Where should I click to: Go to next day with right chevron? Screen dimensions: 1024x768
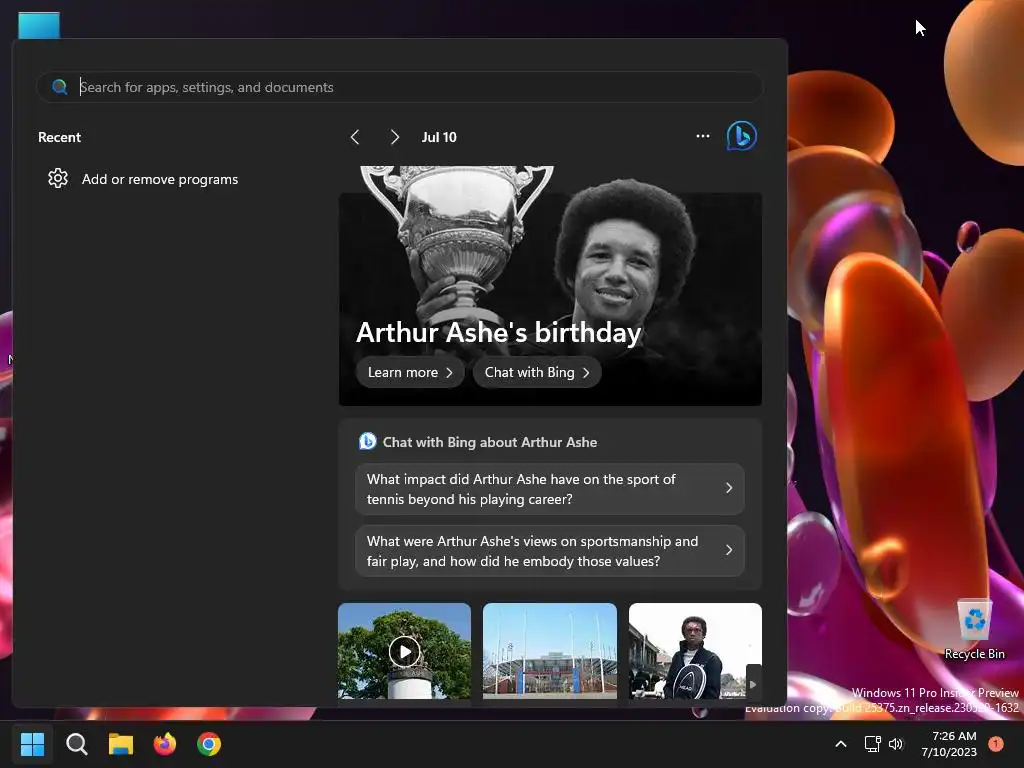coord(394,137)
